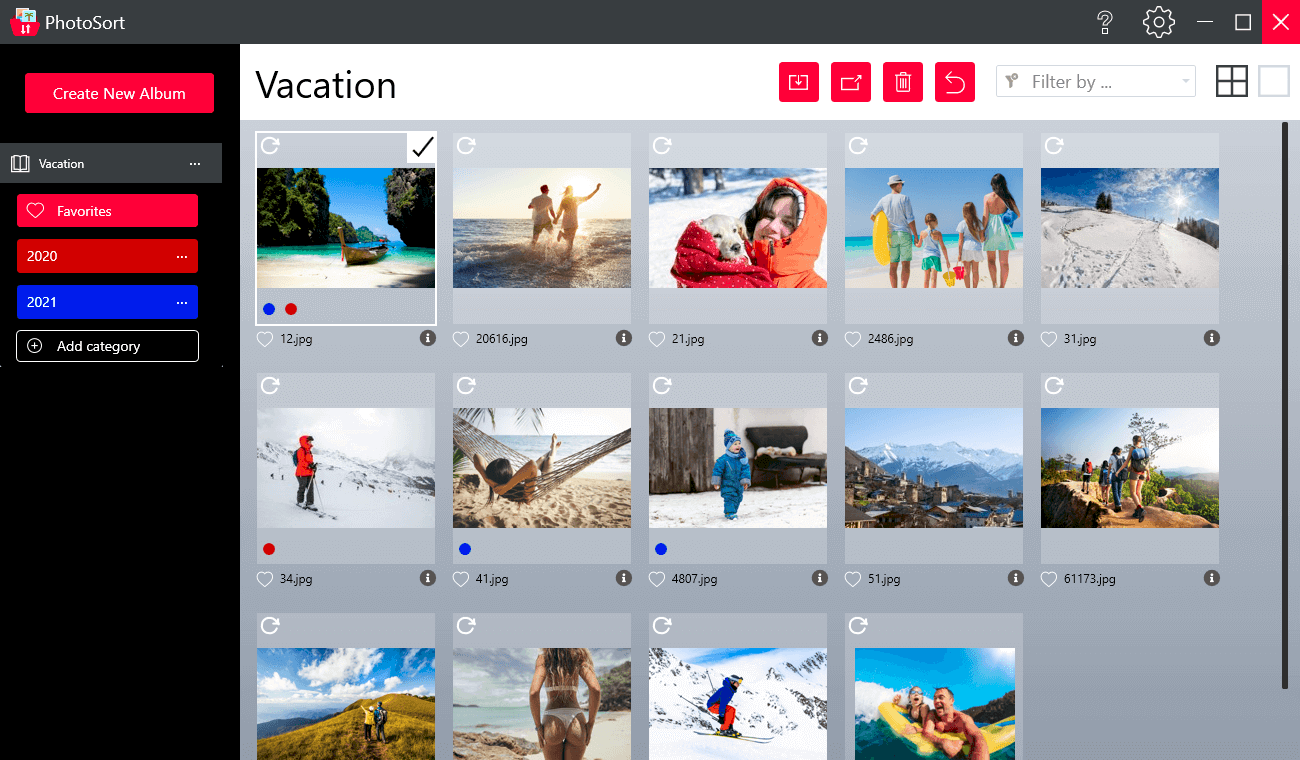Switch to grid view layout
Image resolution: width=1300 pixels, height=760 pixels.
click(1231, 81)
